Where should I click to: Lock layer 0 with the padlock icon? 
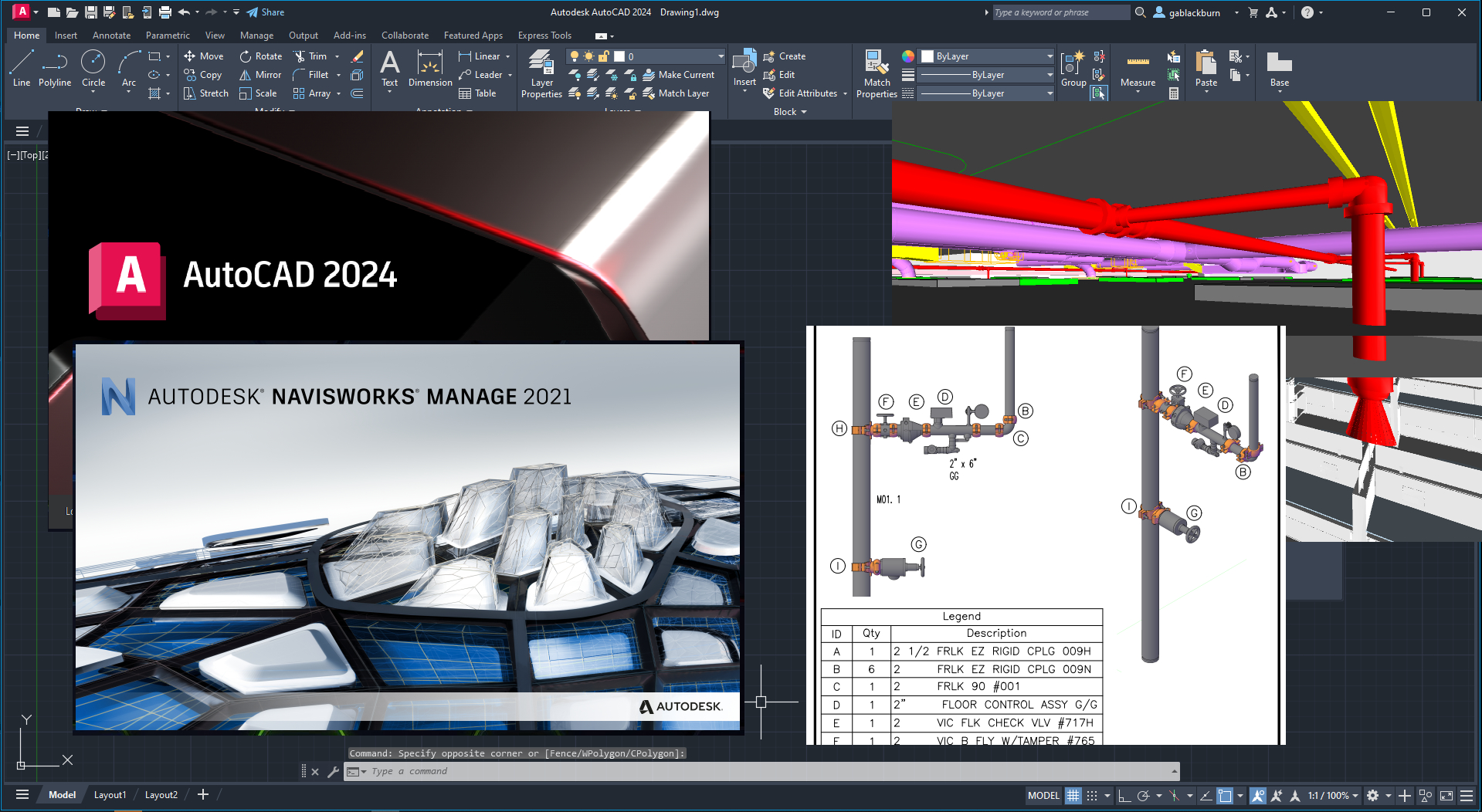(603, 56)
